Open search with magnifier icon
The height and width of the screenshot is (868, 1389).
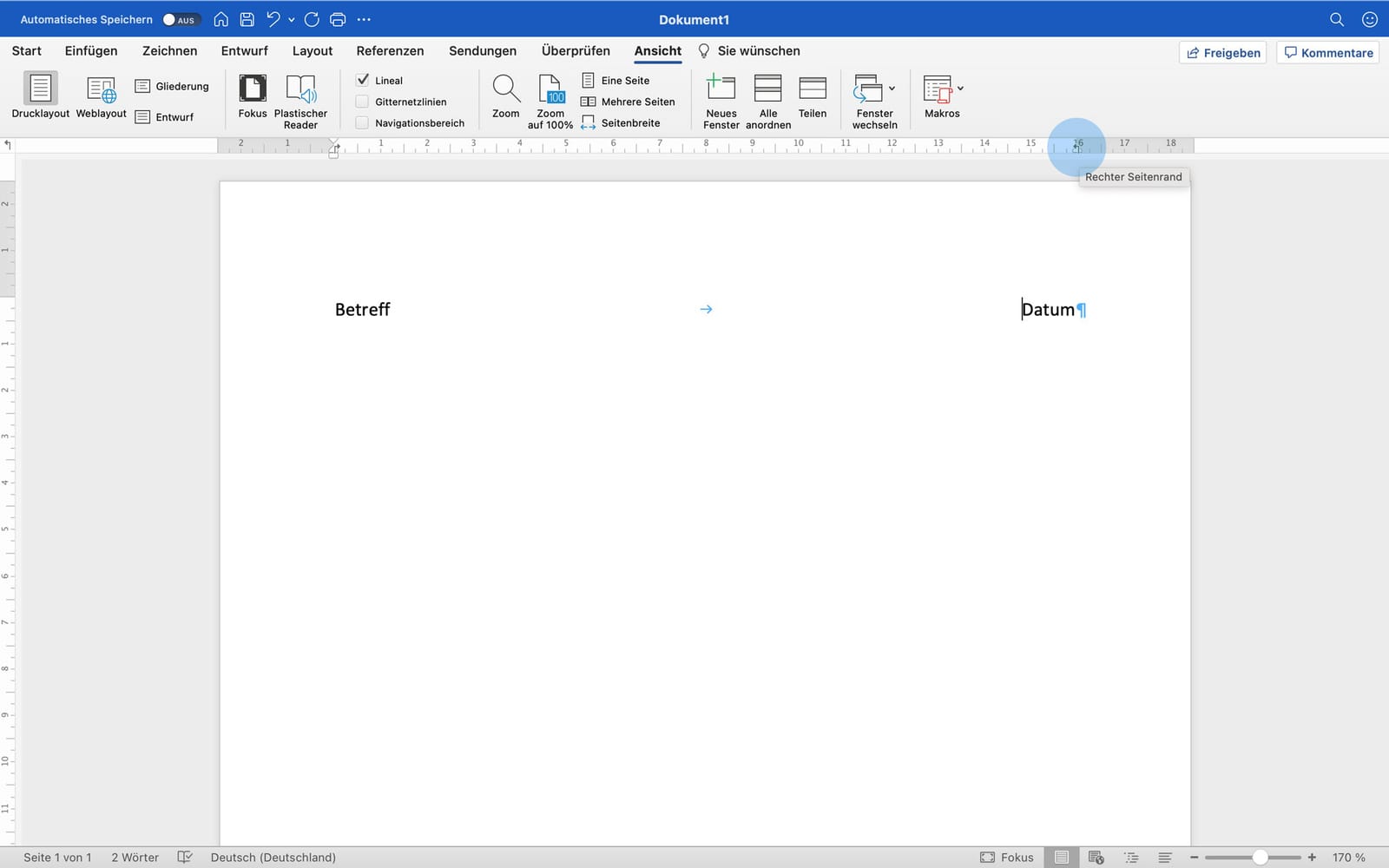(1337, 19)
